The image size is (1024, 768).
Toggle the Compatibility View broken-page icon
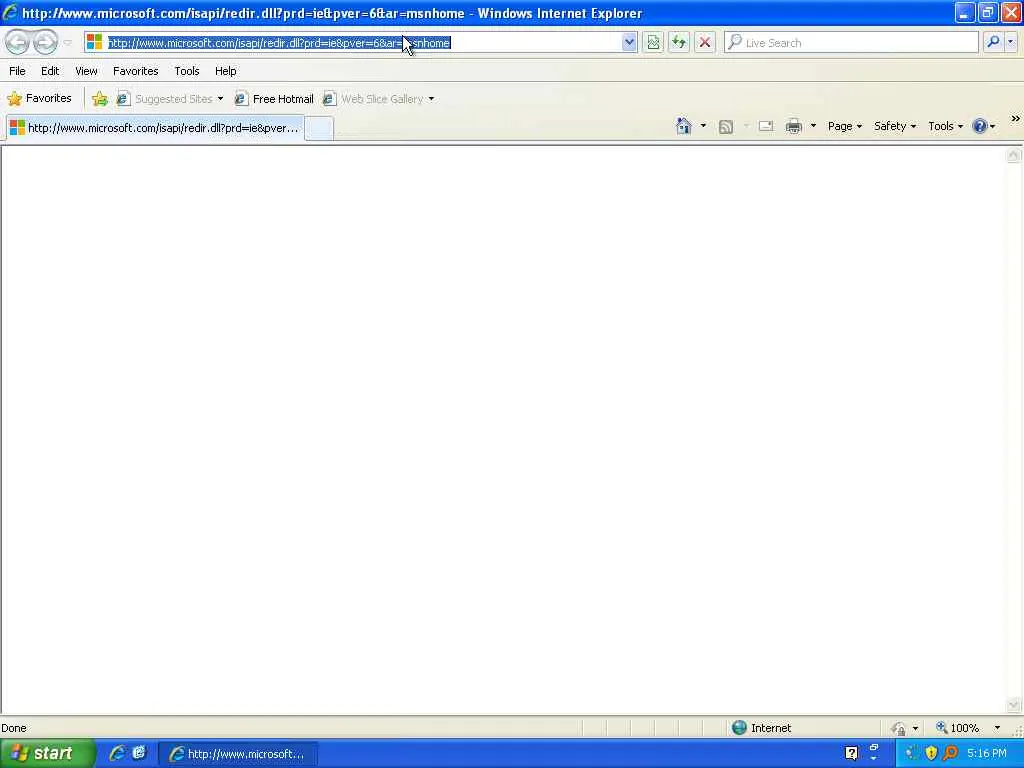(653, 42)
